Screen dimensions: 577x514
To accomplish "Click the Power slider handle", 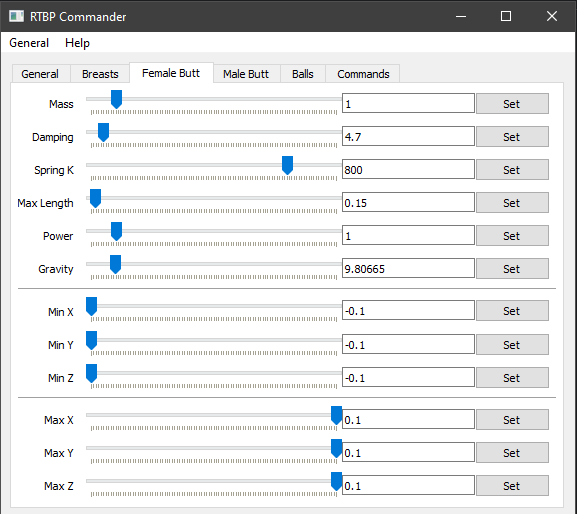I will [x=116, y=231].
